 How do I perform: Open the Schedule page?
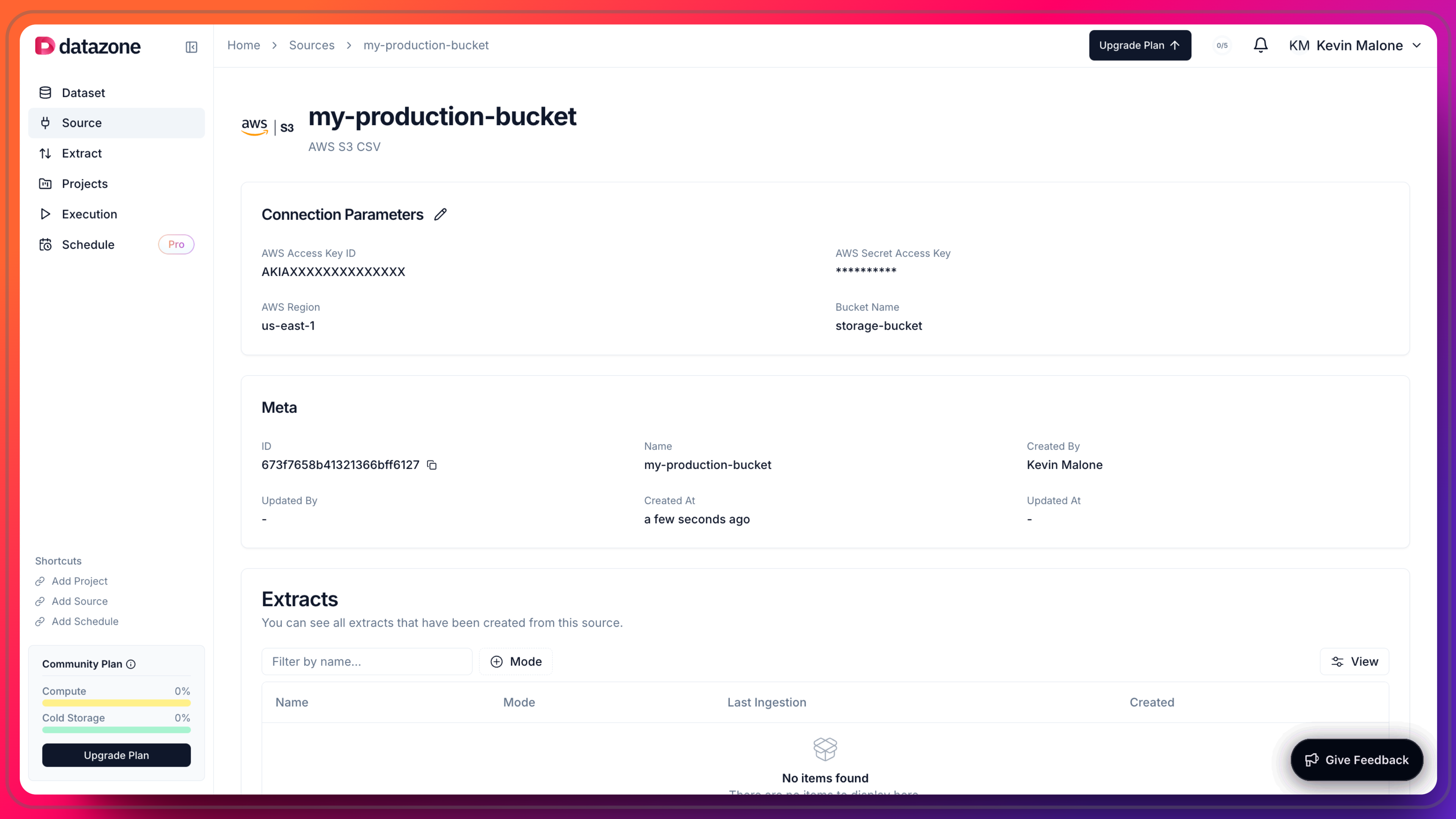[116, 245]
